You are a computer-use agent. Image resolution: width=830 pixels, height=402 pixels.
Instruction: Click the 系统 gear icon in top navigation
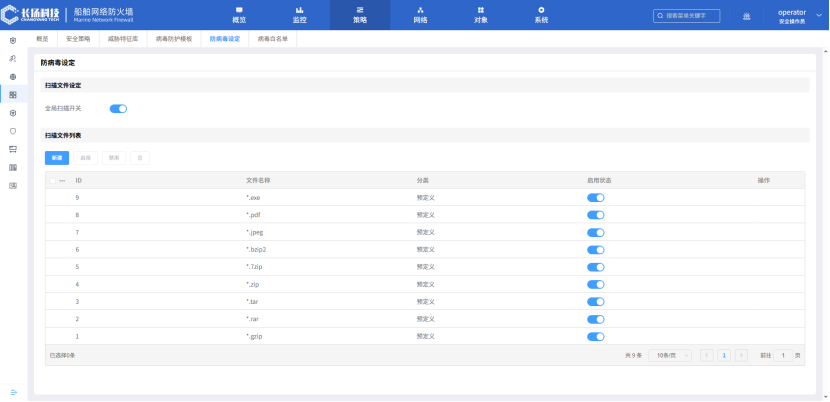tap(541, 10)
